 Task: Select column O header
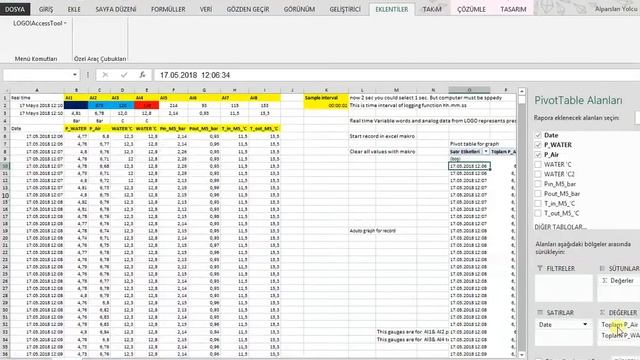tap(469, 90)
